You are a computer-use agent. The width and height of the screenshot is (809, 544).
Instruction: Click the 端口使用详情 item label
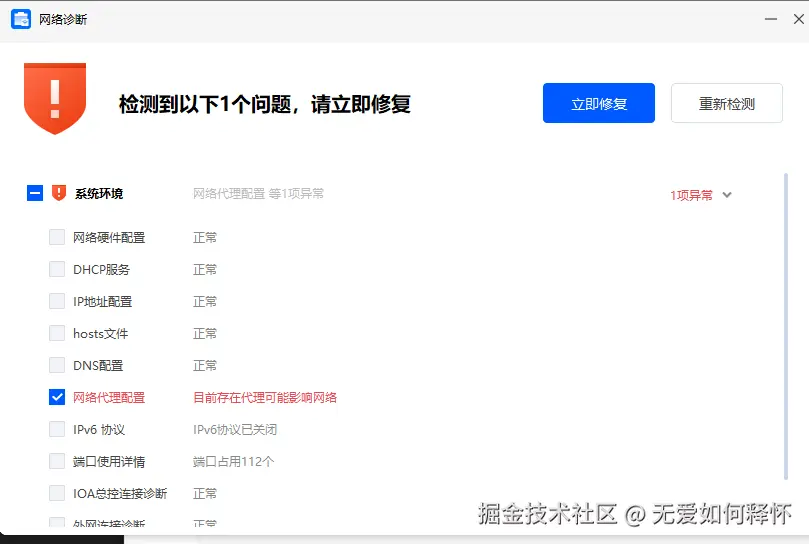tap(109, 461)
